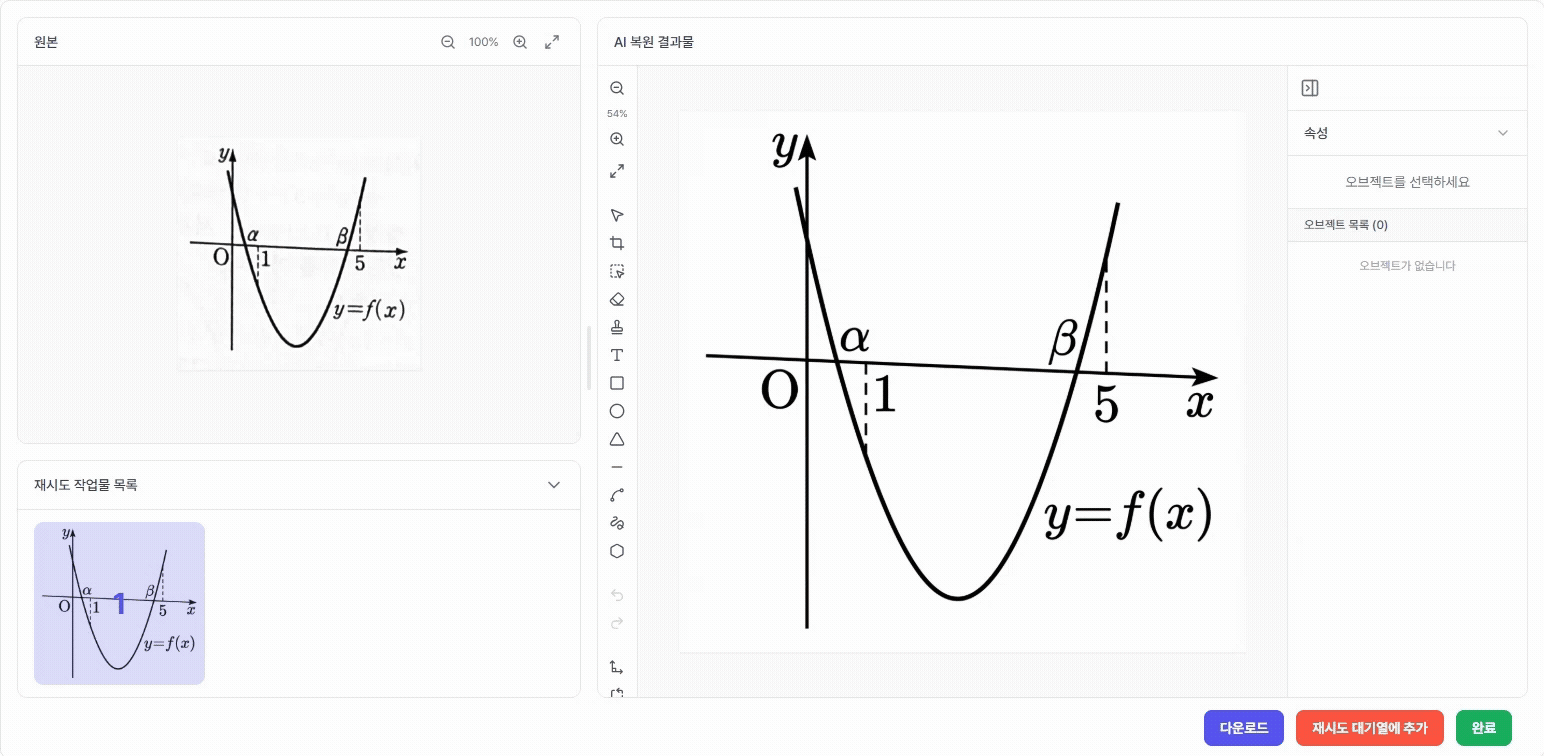The height and width of the screenshot is (756, 1544).
Task: Collapse the 속성 properties section
Action: pos(1502,133)
